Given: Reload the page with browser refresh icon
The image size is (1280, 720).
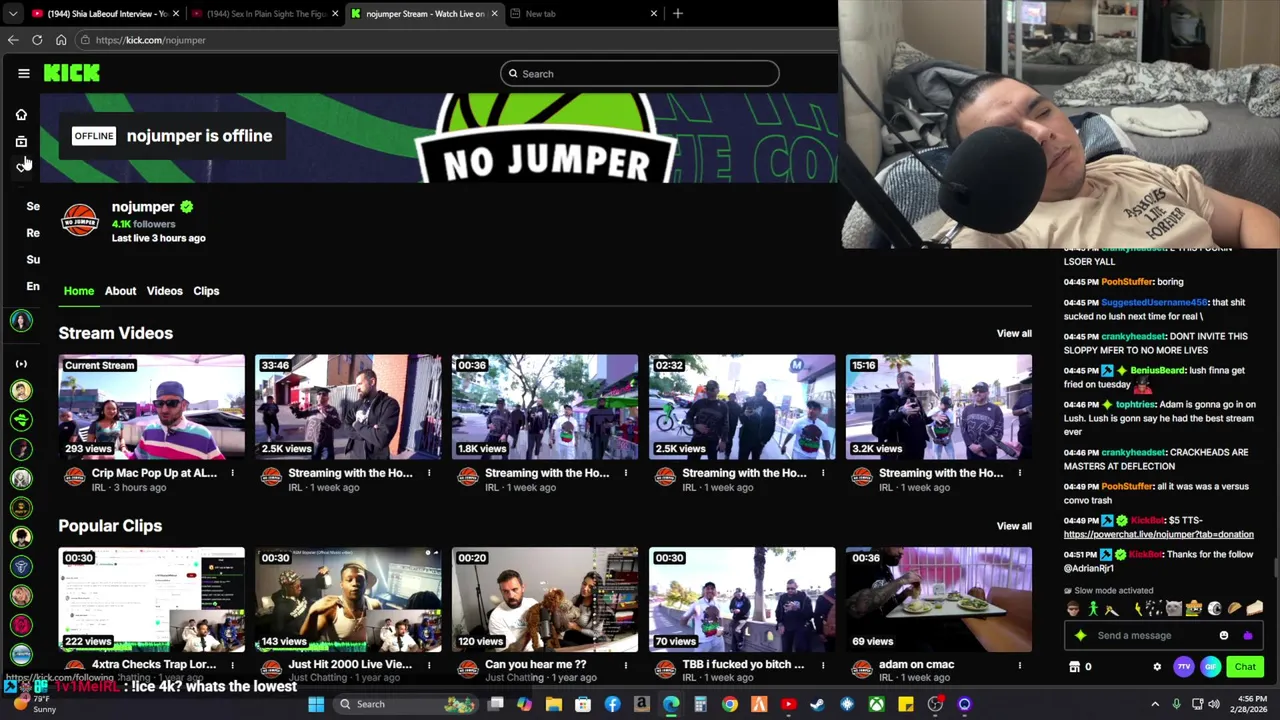Looking at the screenshot, I should click(37, 40).
